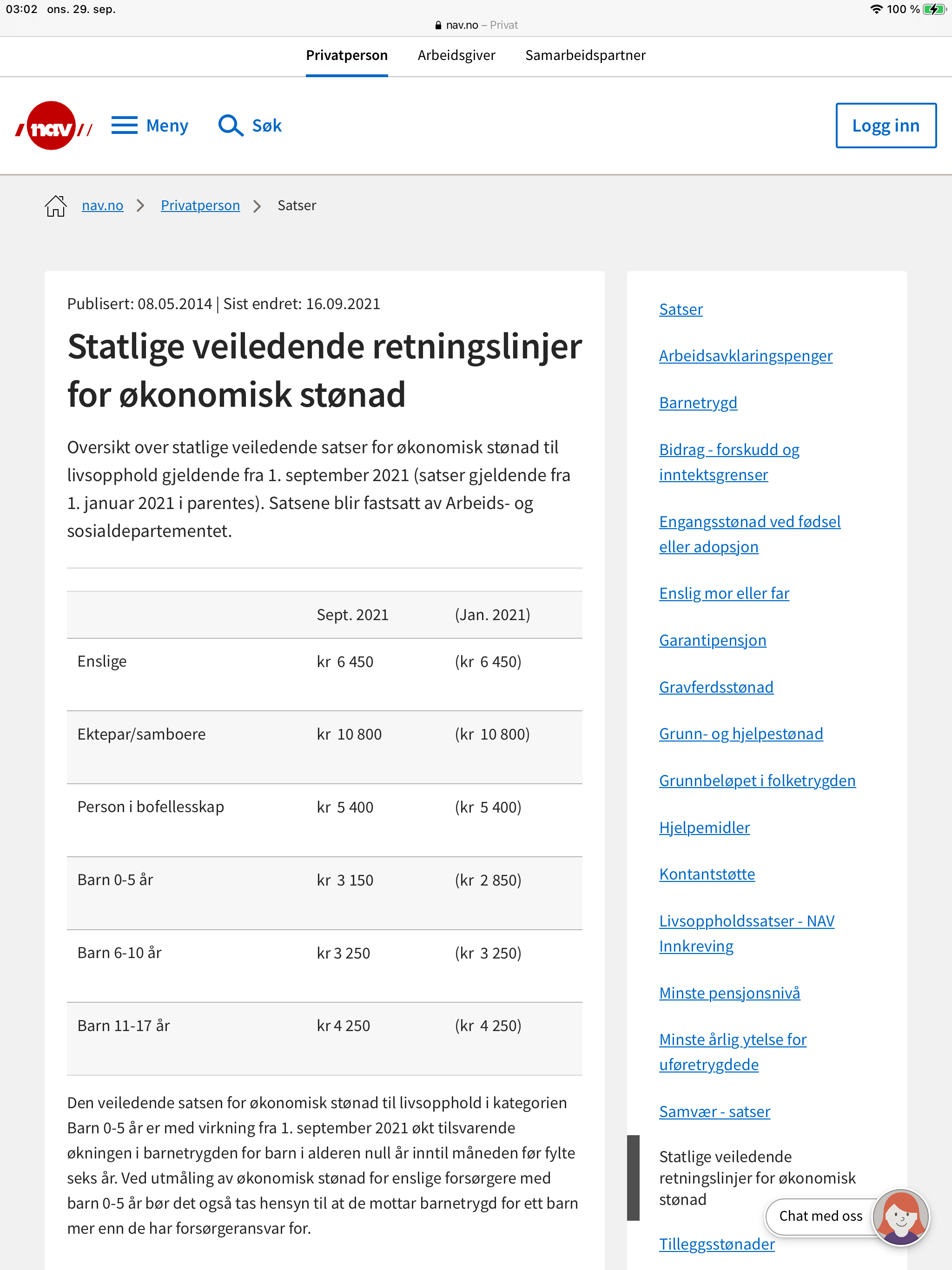Click the Logg inn button
This screenshot has width=952, height=1270.
(886, 125)
